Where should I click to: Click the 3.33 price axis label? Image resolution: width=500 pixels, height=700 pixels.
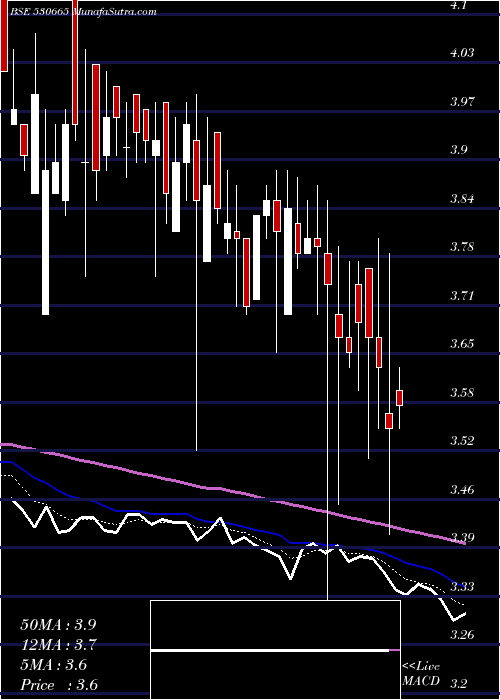point(462,587)
